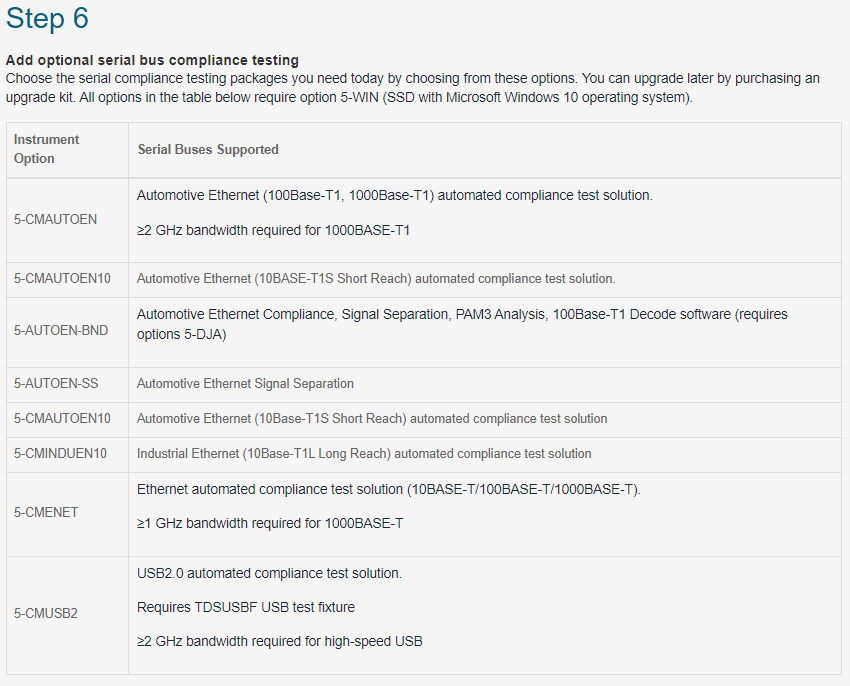
Task: Click the Instrument Option column header
Action: tap(46, 149)
